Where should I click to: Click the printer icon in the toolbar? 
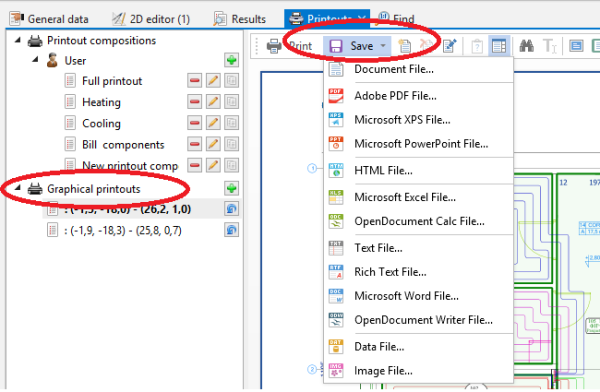[x=274, y=46]
